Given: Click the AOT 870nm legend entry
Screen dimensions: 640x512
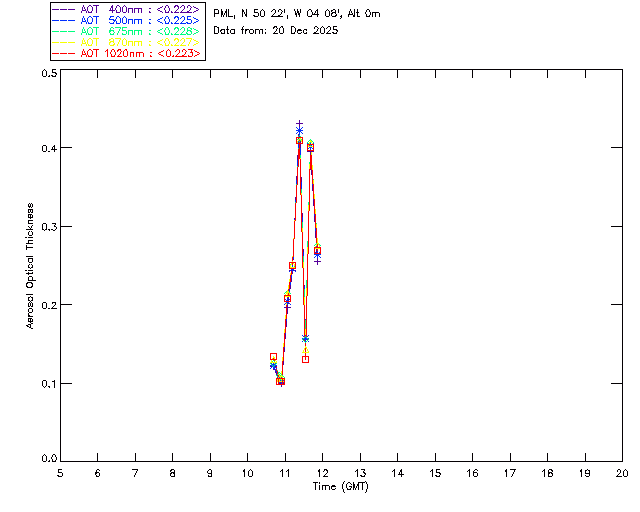Looking at the screenshot, I should click(x=126, y=42).
